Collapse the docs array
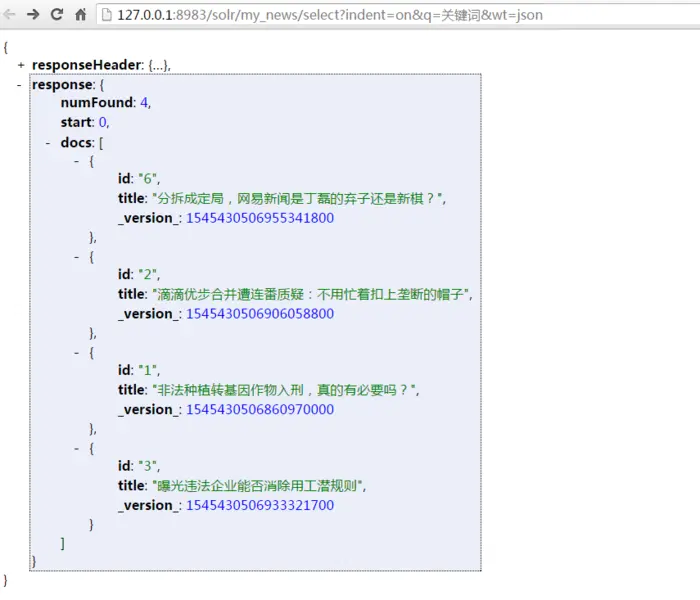This screenshot has height=600, width=700. click(x=48, y=143)
